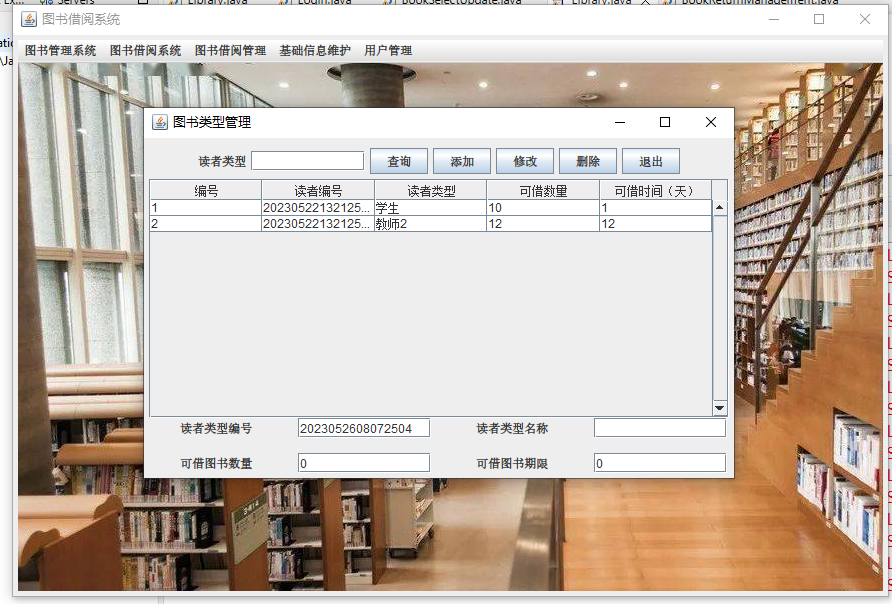This screenshot has width=892, height=604.
Task: Select the 学生 cell in the table
Action: coord(431,208)
